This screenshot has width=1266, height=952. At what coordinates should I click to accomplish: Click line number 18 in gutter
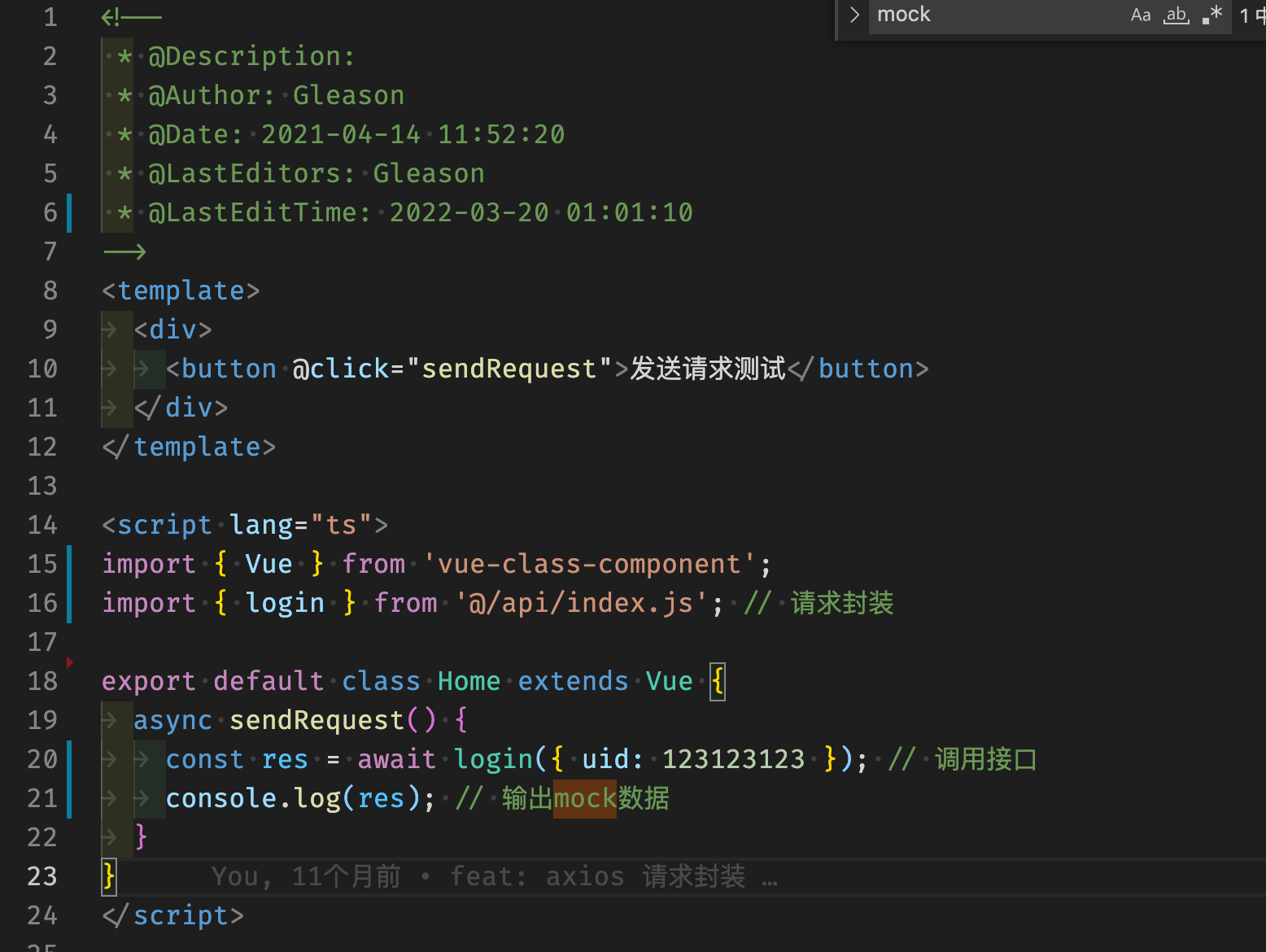pyautogui.click(x=42, y=681)
